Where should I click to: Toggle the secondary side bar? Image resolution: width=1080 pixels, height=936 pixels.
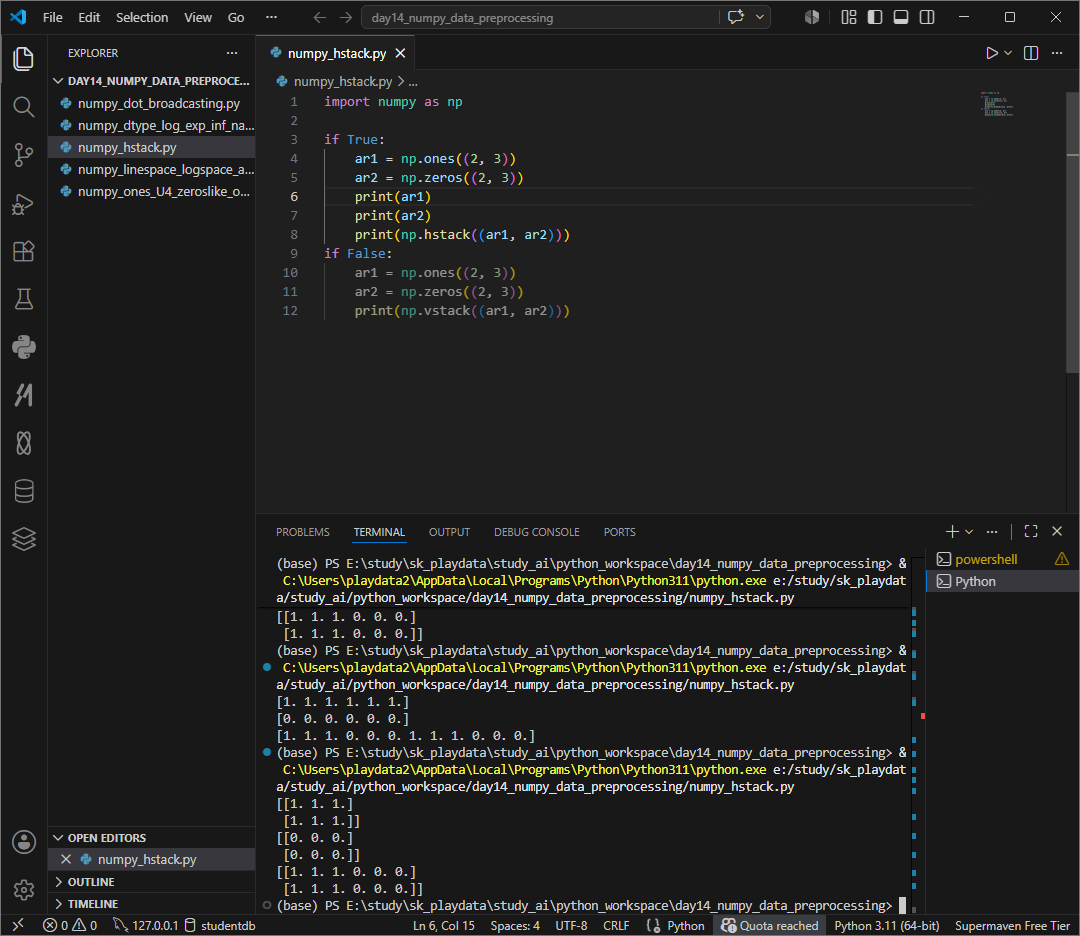[927, 17]
